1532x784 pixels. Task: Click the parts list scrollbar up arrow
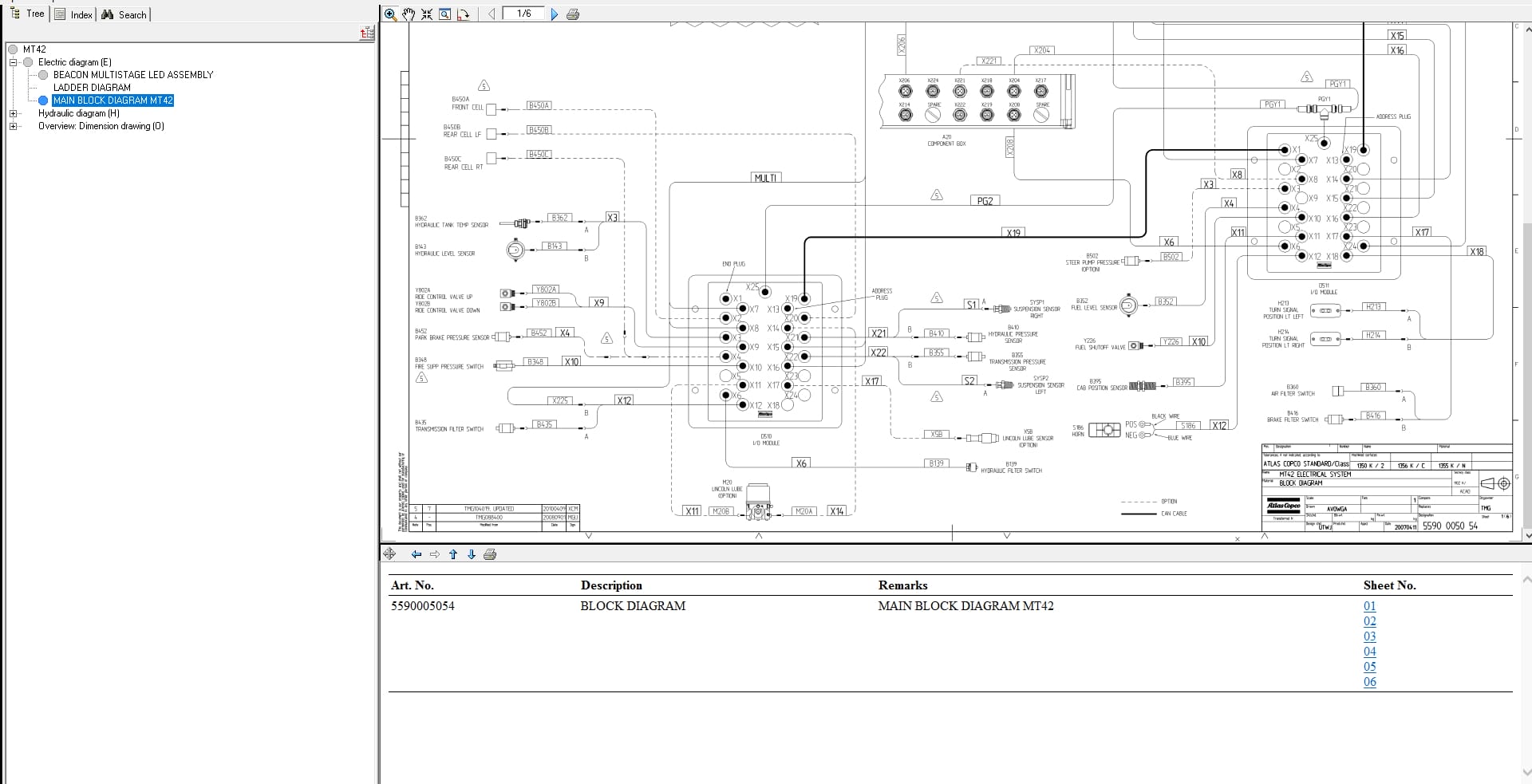(1526, 579)
